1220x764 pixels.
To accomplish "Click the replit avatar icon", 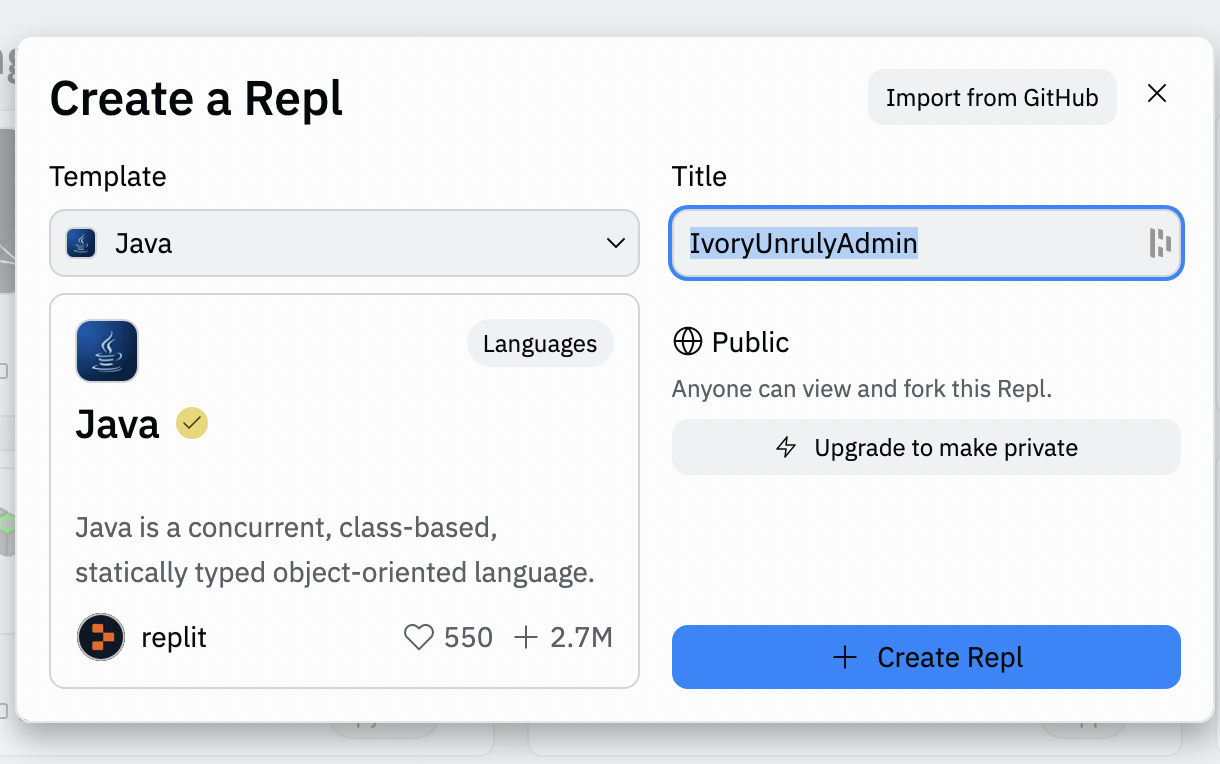I will [x=101, y=637].
